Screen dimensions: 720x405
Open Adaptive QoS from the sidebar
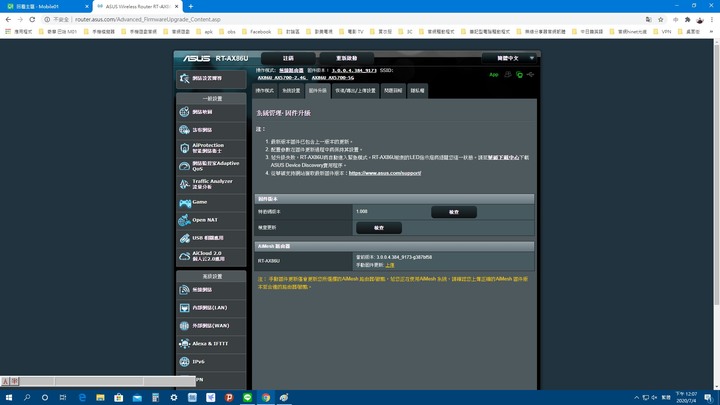point(211,166)
